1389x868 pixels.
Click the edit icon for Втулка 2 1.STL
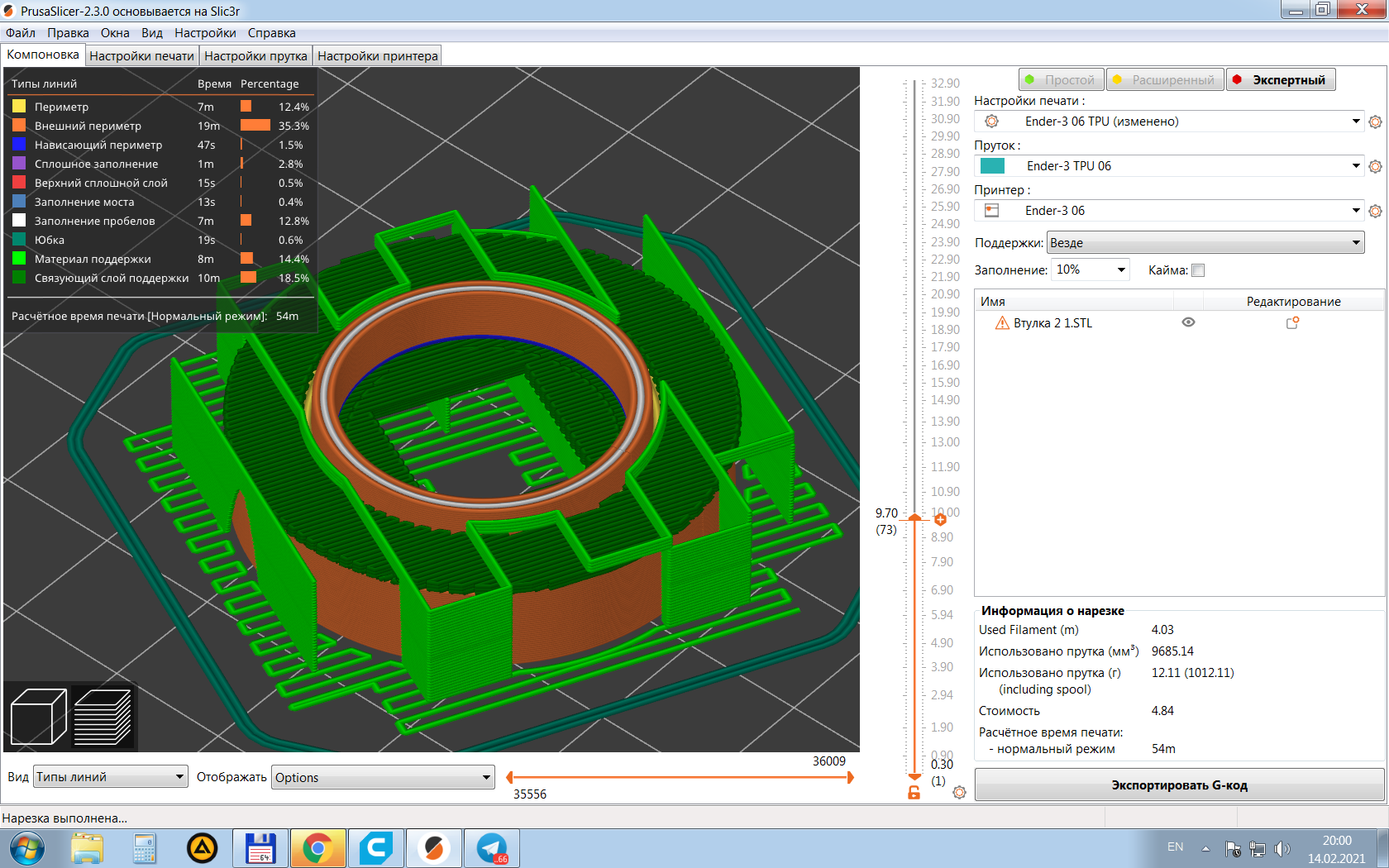(1292, 323)
